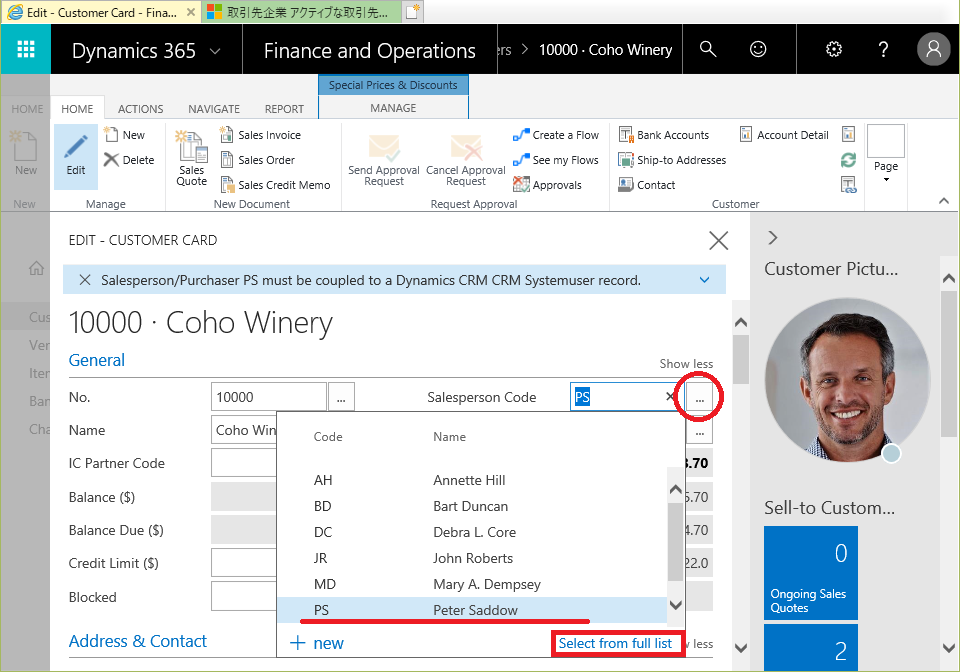Image resolution: width=960 pixels, height=672 pixels.
Task: Collapse the General section header
Action: click(97, 360)
